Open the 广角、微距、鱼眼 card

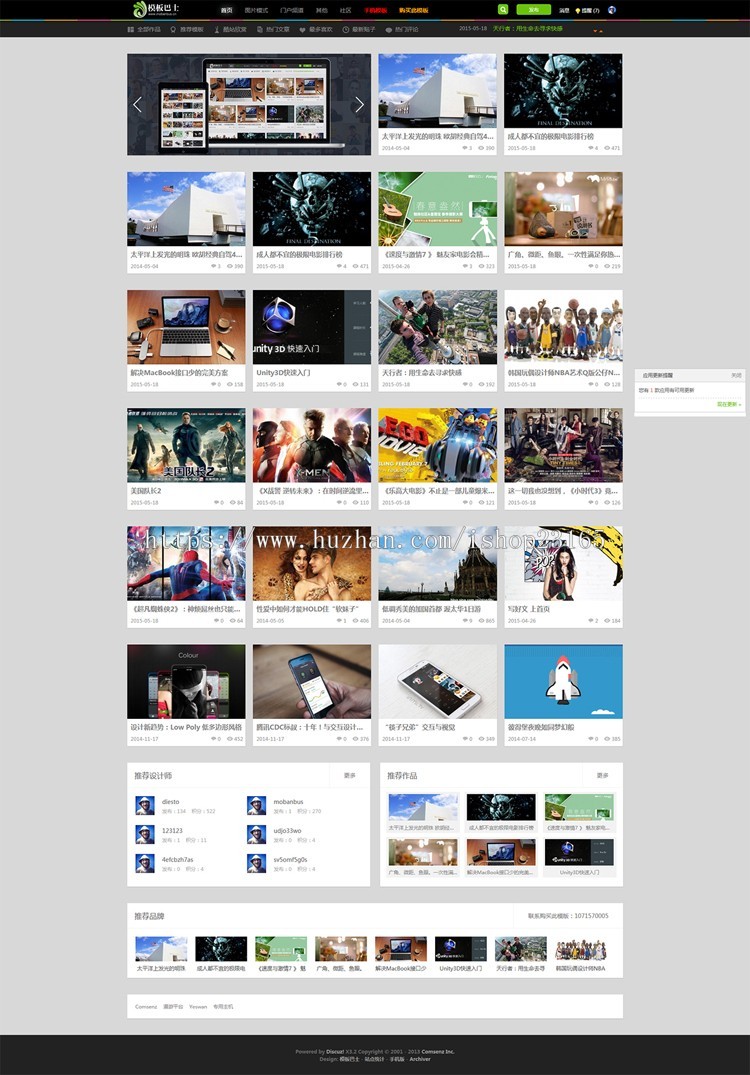click(x=564, y=223)
